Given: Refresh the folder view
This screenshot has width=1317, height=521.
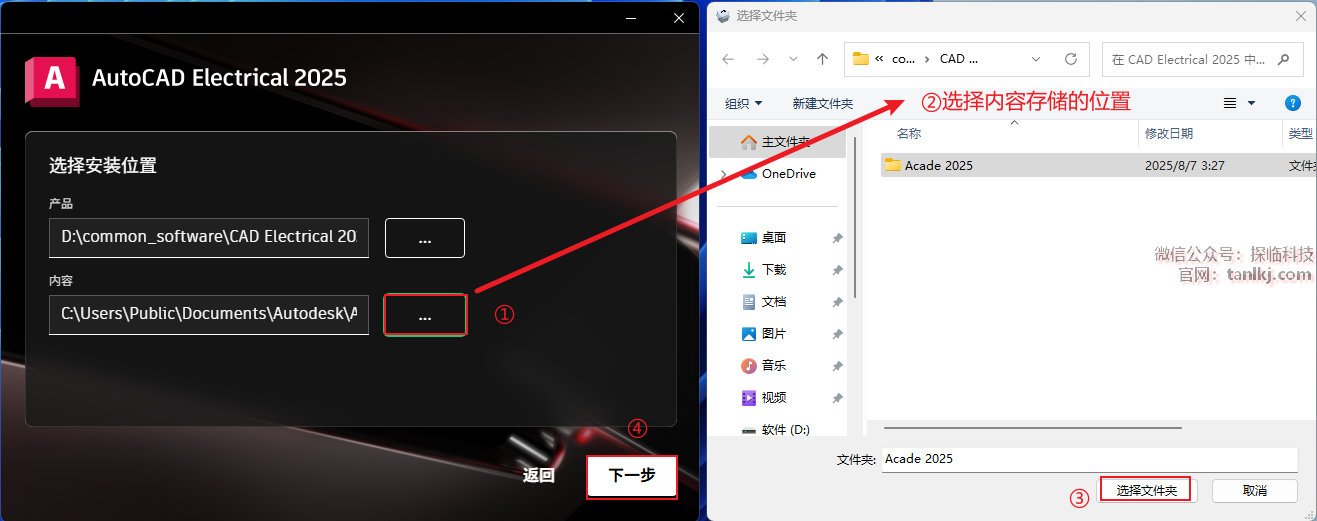Looking at the screenshot, I should (x=1071, y=59).
